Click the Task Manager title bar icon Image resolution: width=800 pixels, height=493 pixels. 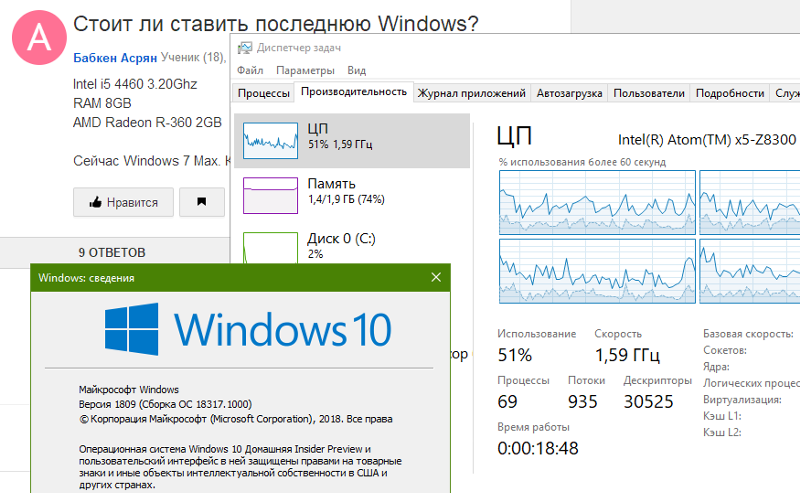pos(245,47)
